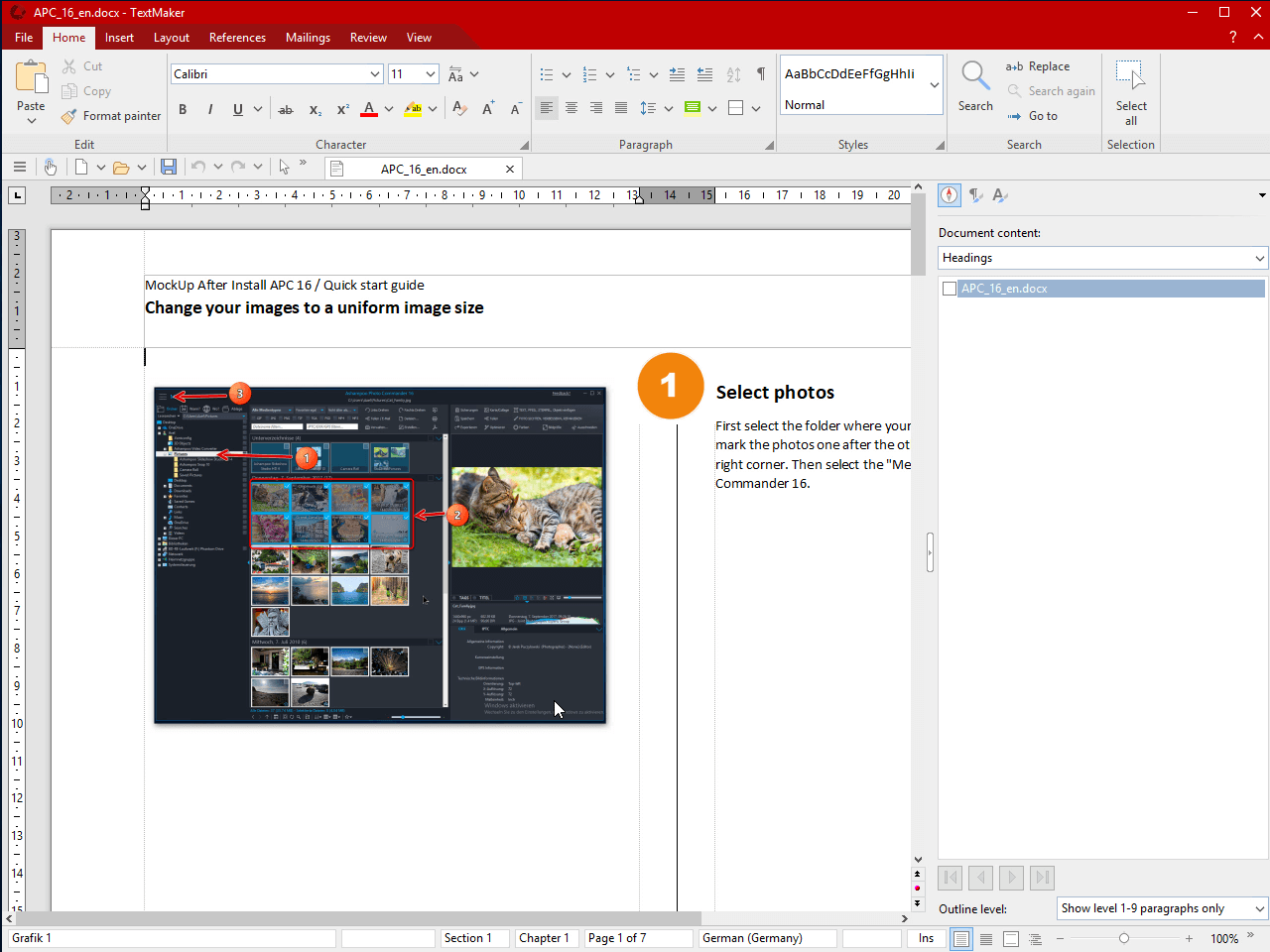Click the paragraph borders icon

[x=736, y=108]
